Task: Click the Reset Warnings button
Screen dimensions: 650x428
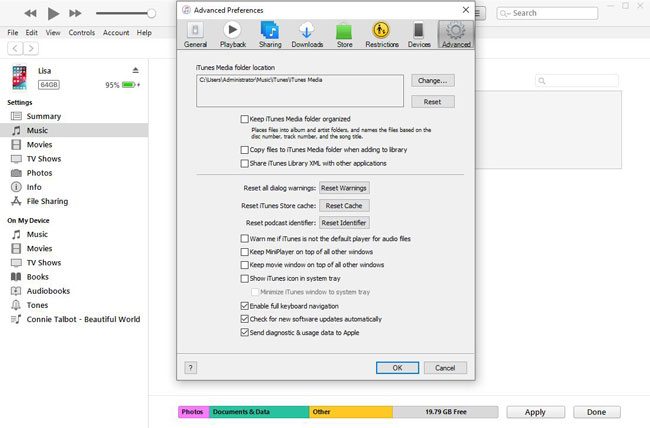Action: tap(344, 188)
